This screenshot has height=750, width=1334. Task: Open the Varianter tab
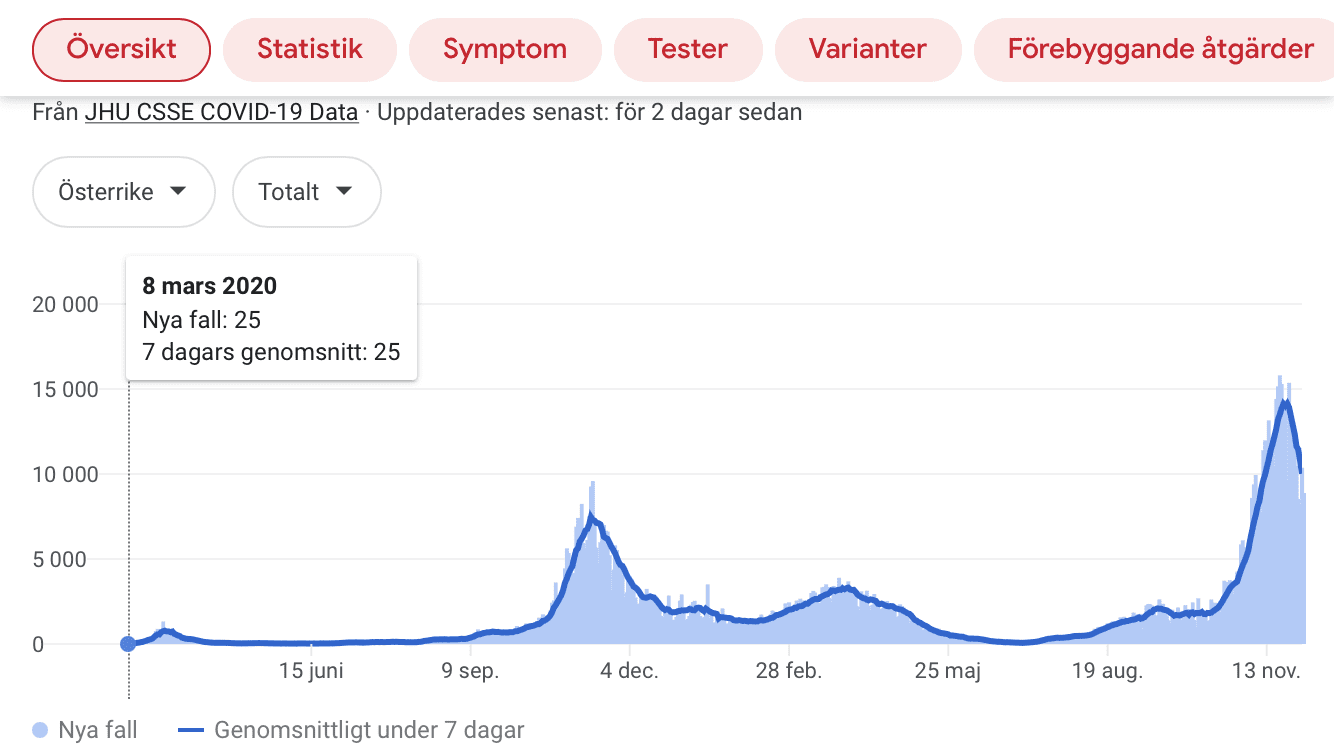pos(868,49)
